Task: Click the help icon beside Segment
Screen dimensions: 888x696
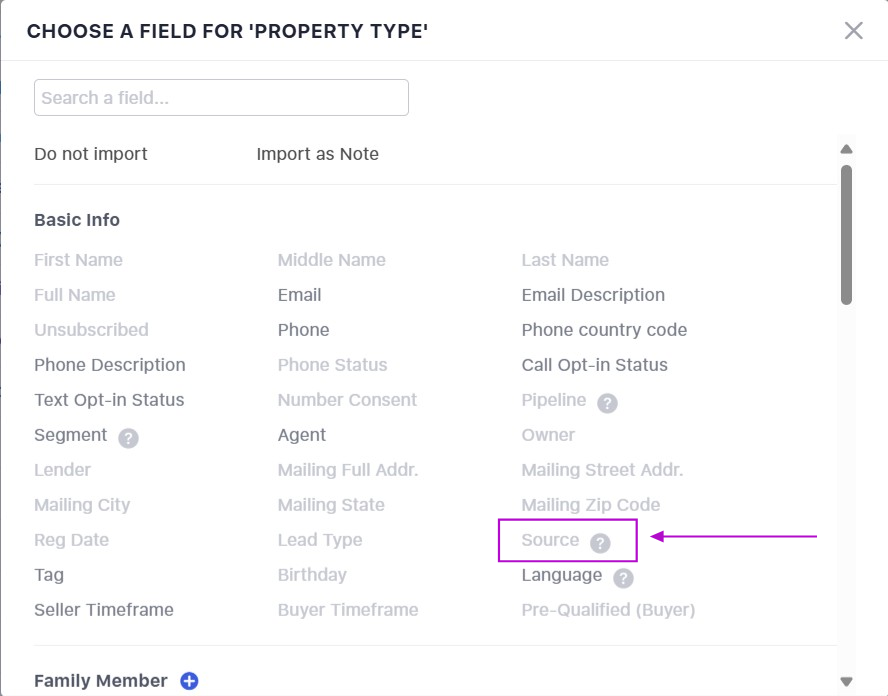Action: pos(128,438)
